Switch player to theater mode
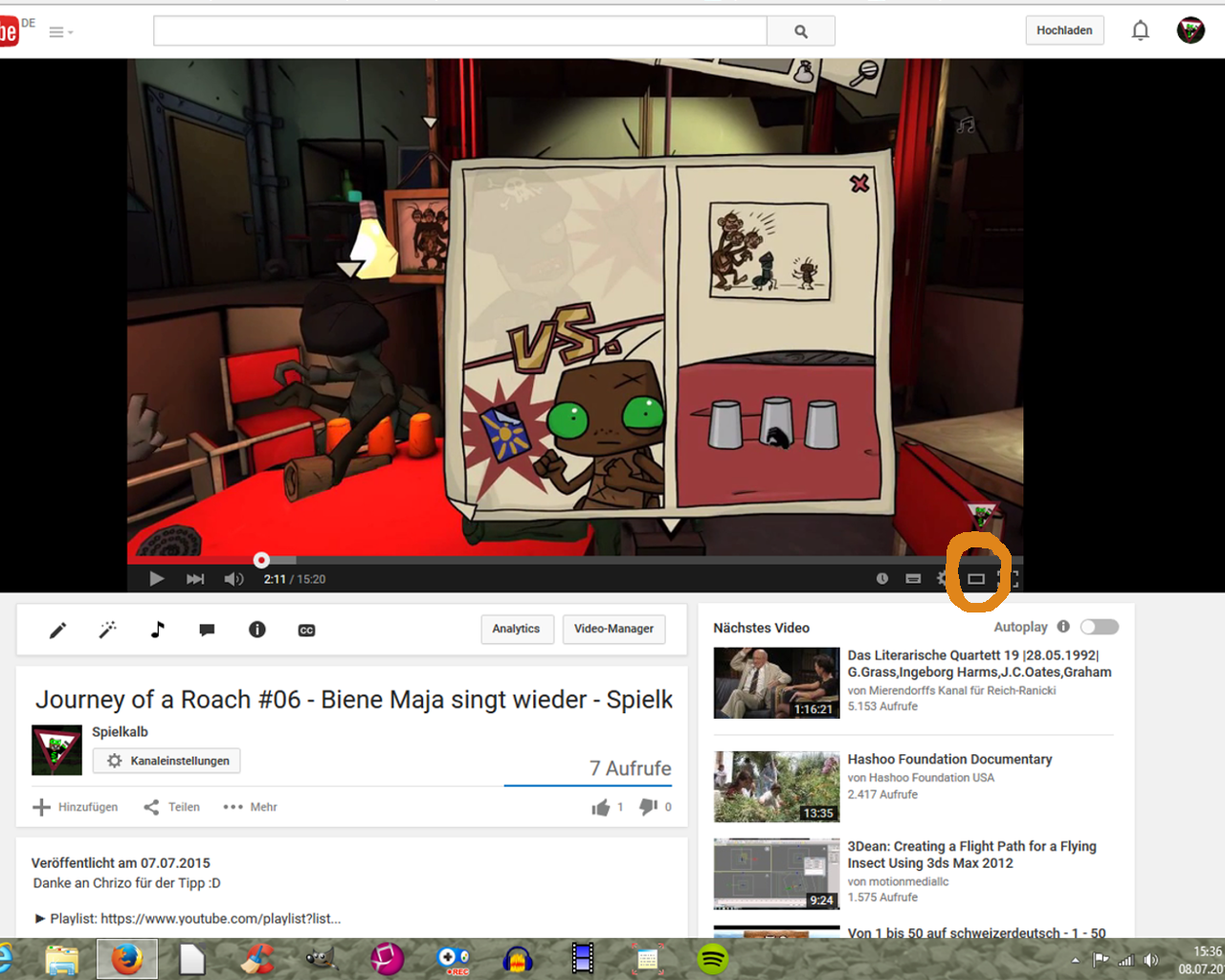This screenshot has width=1225, height=980. (976, 579)
